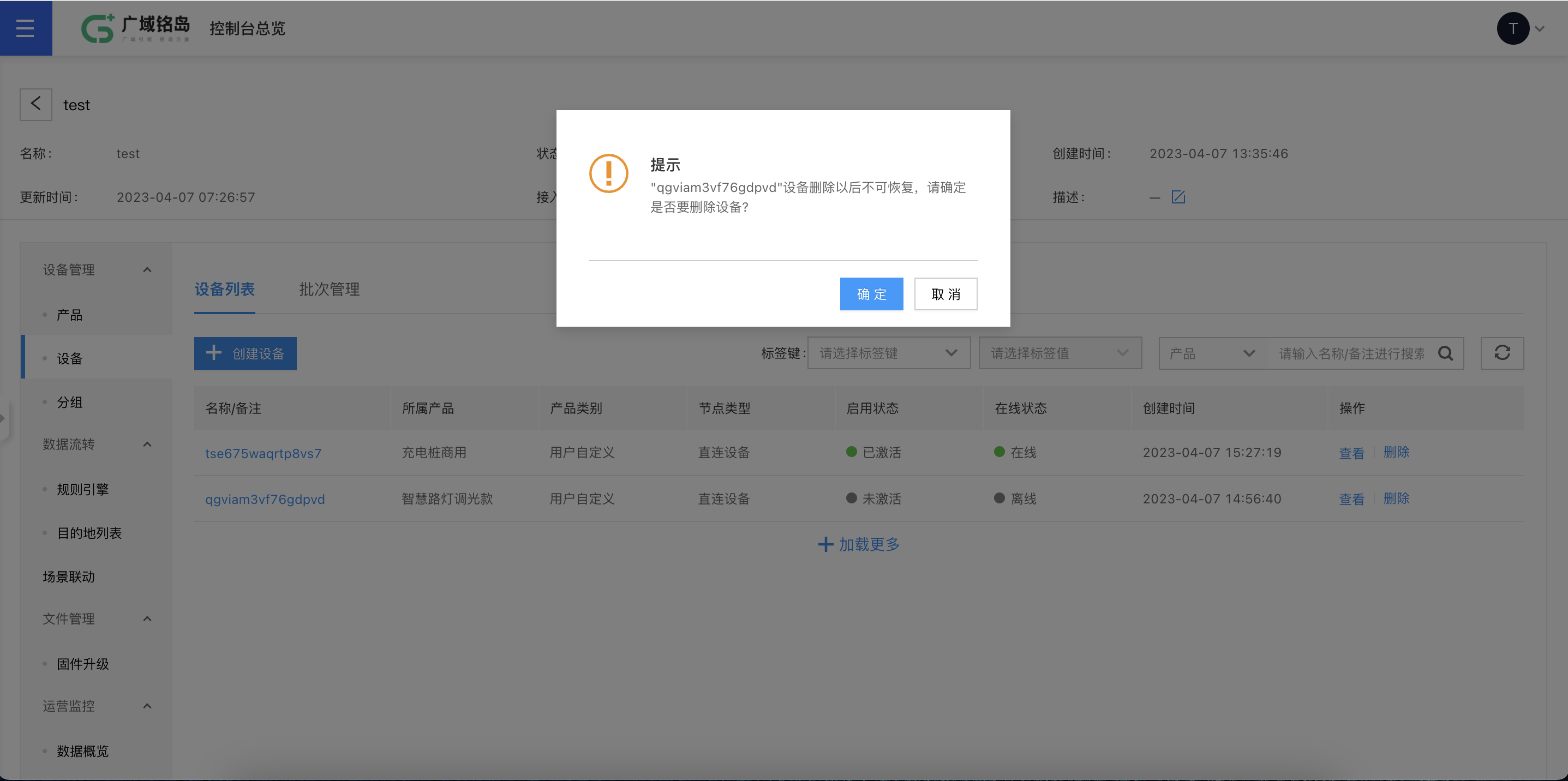Click the 智慧路灯调光款 product cell
1568x781 pixels.
[x=447, y=499]
